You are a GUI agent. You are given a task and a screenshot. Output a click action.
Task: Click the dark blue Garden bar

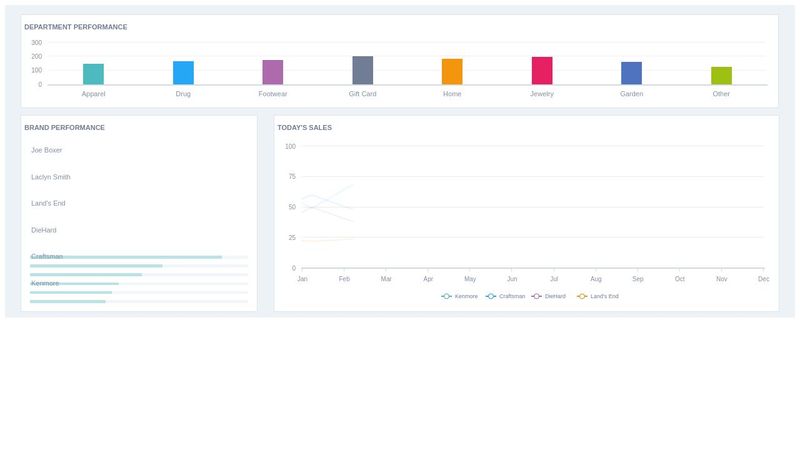click(x=631, y=73)
